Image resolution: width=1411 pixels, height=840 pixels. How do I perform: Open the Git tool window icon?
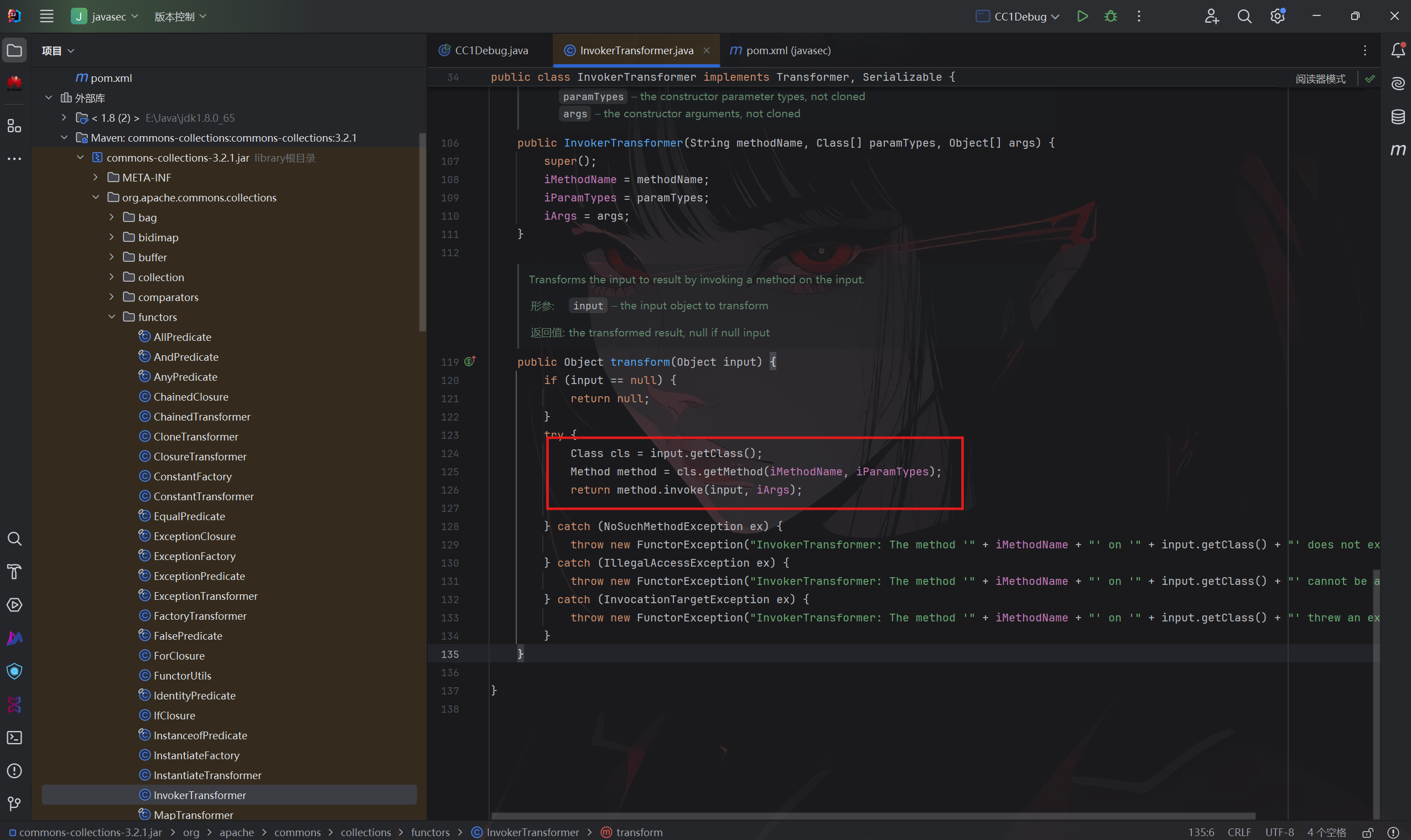point(14,804)
